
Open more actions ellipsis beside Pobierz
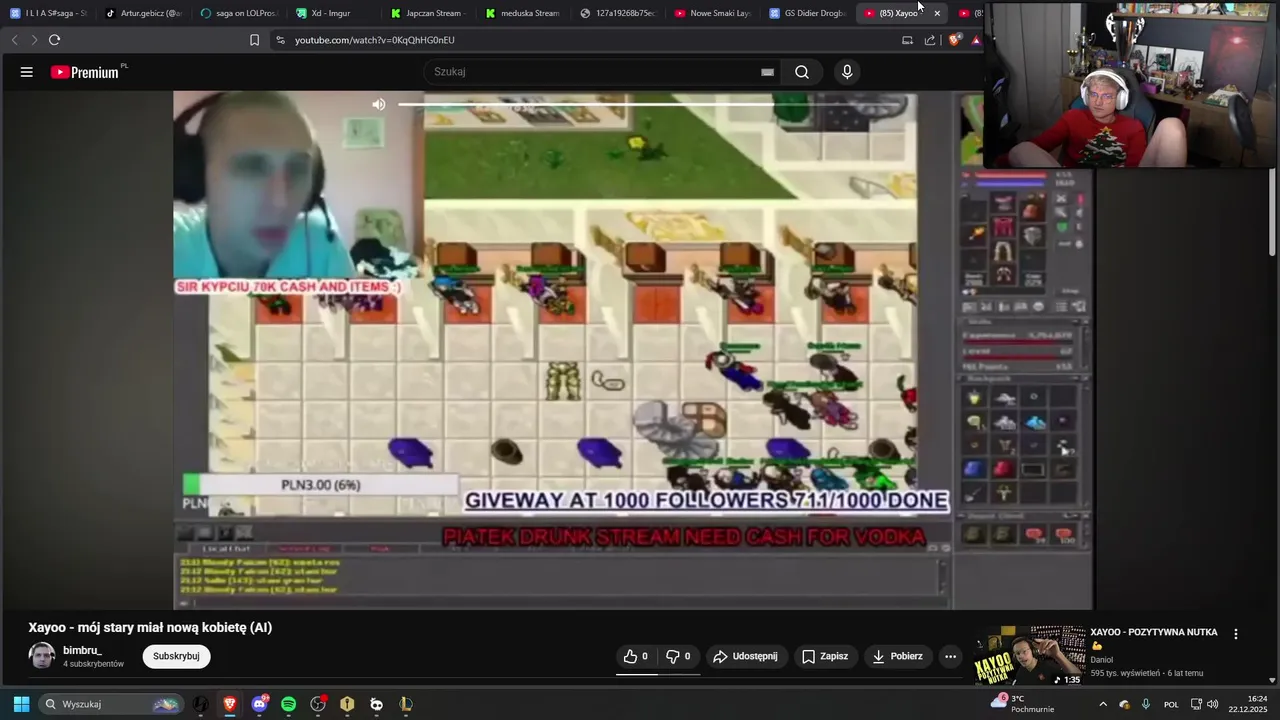(950, 656)
